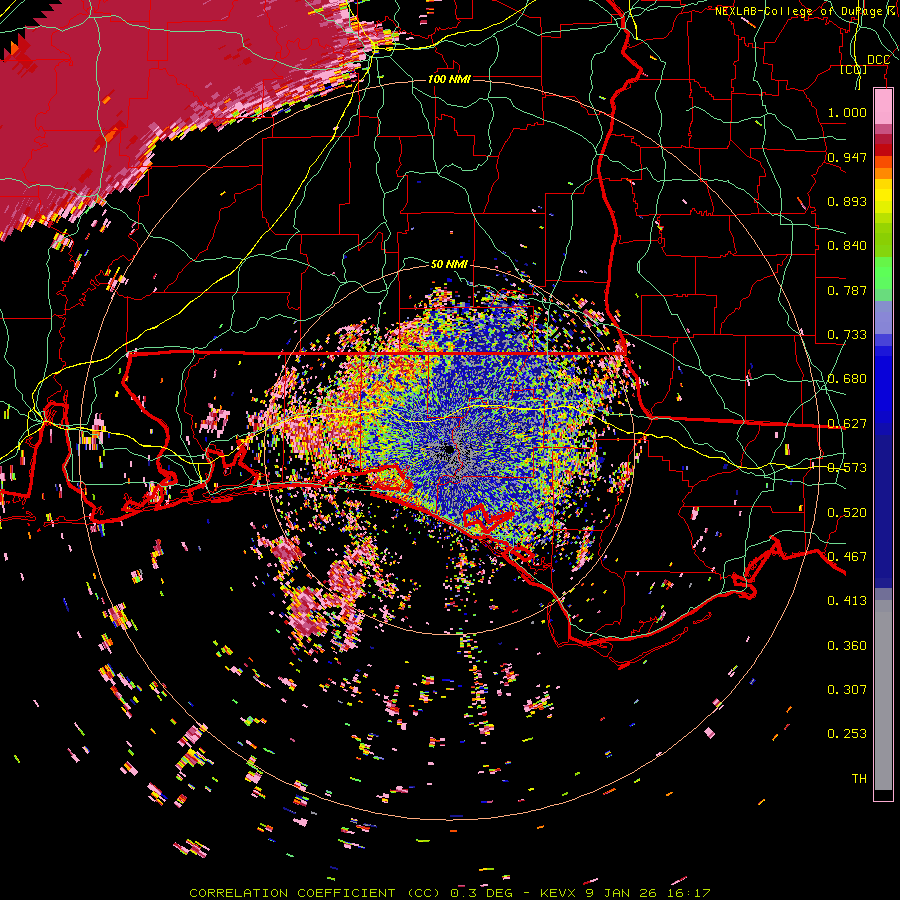Click the [CC] legend unit label

coord(854,70)
